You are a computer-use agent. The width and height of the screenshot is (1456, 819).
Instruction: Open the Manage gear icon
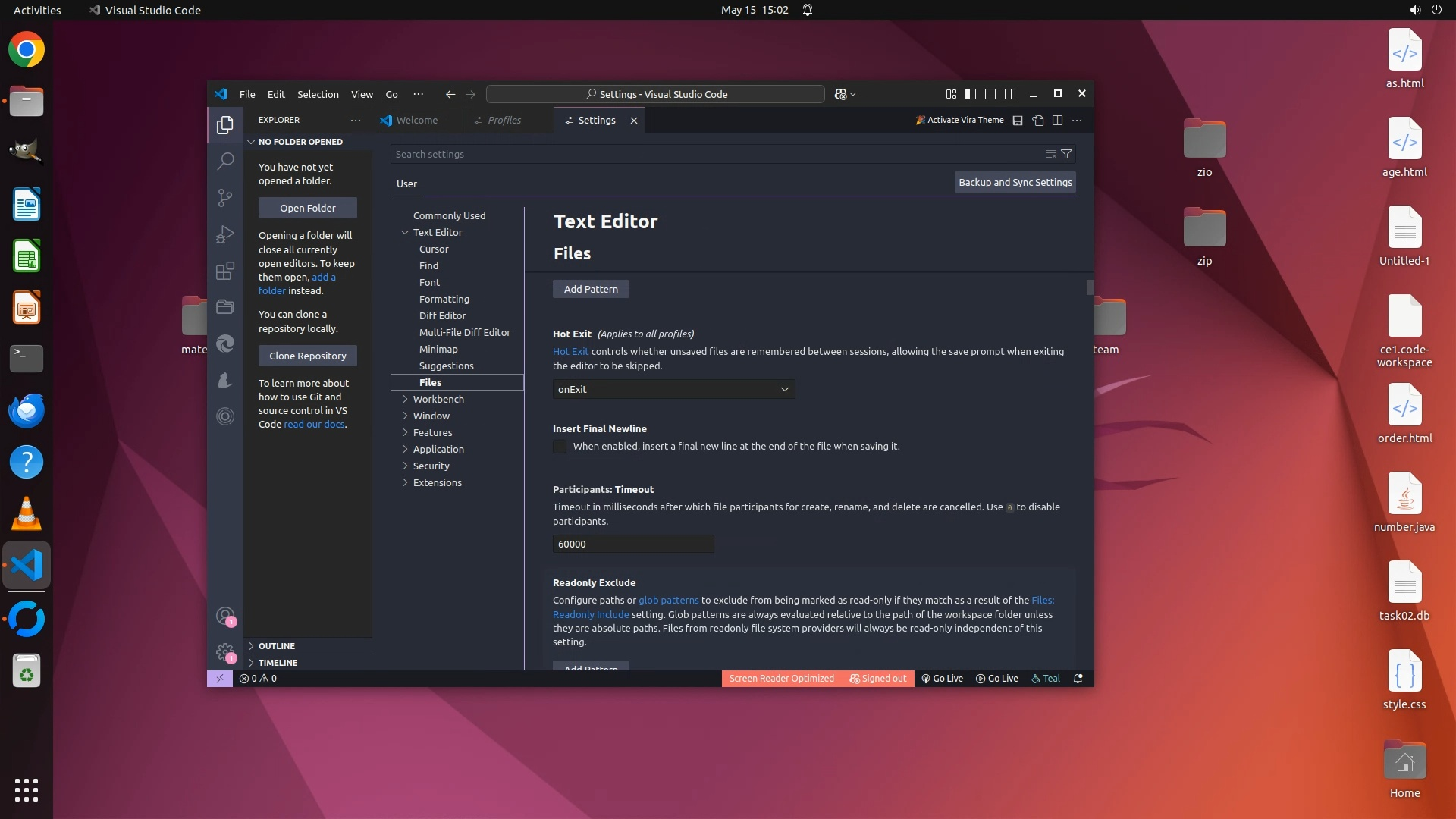225,652
